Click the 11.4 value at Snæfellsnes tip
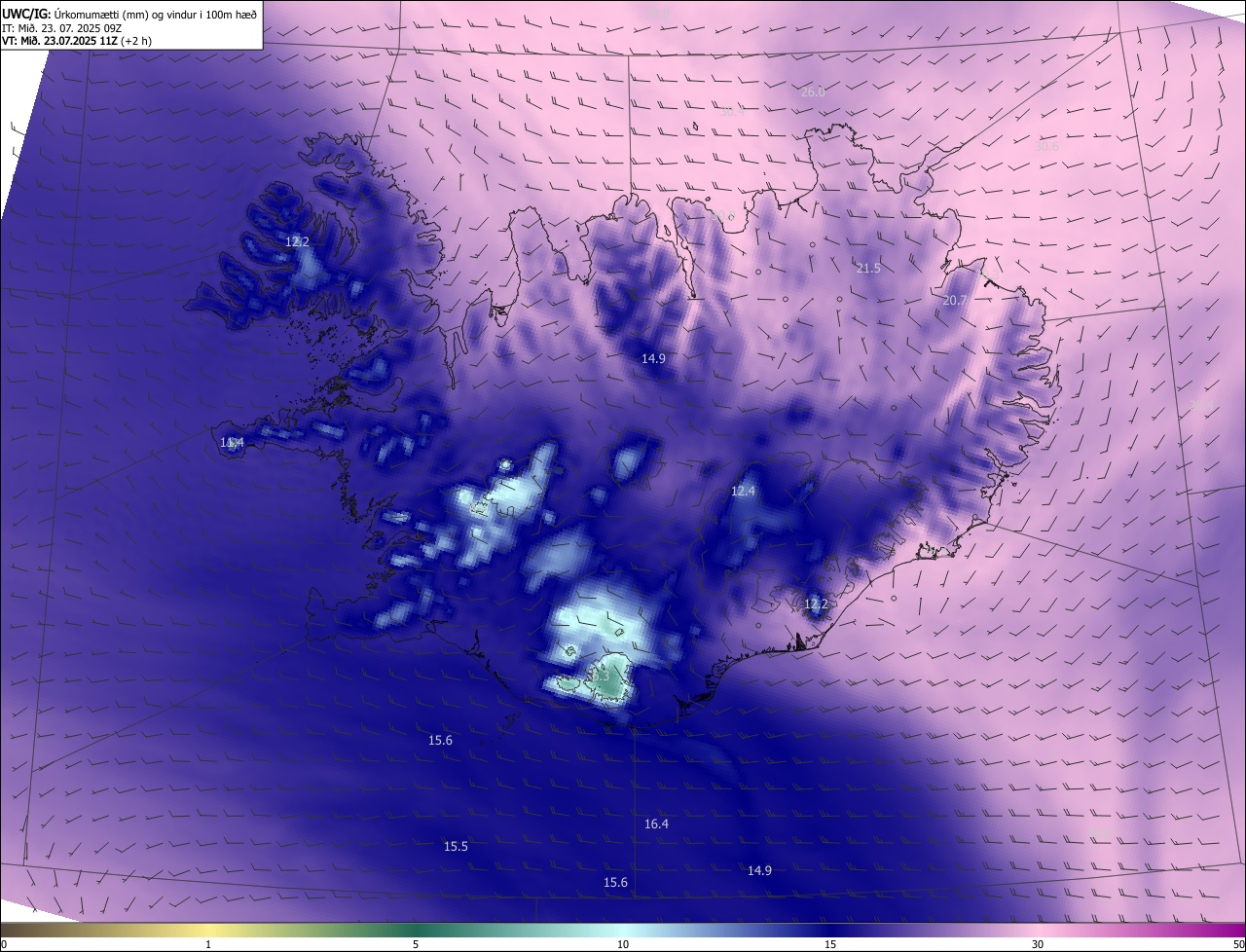Screen dimensions: 1246x952 [232, 443]
